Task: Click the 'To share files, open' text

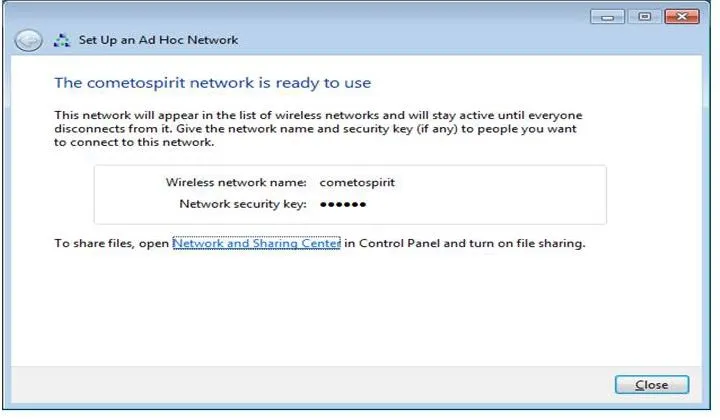Action: 112,243
